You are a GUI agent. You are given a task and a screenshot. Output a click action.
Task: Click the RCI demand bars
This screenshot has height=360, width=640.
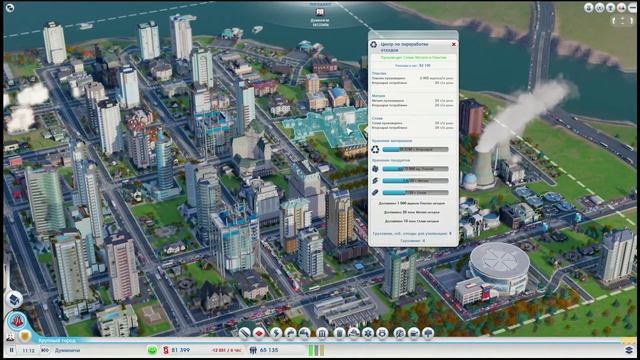tap(316, 350)
